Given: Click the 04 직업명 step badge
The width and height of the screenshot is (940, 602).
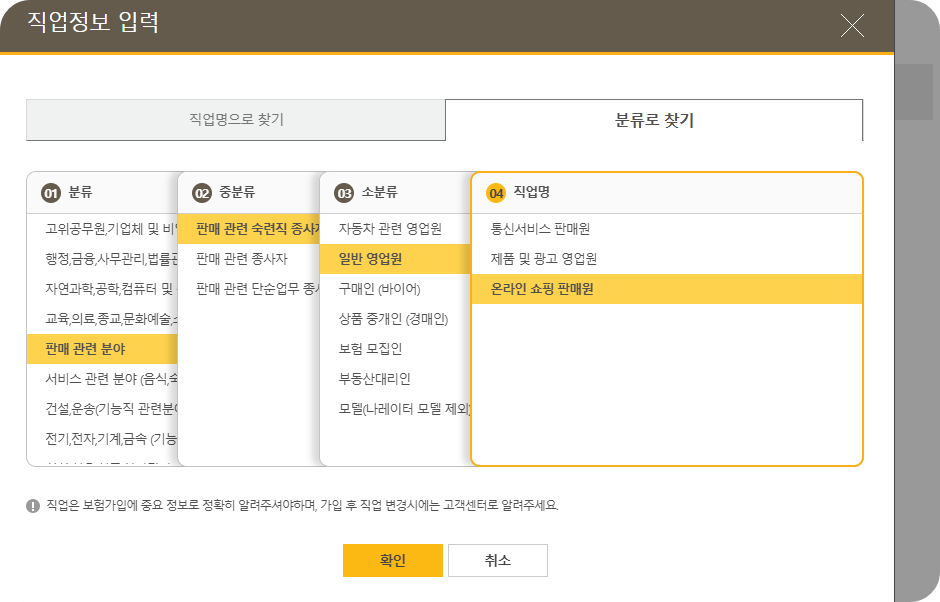Looking at the screenshot, I should tap(496, 193).
